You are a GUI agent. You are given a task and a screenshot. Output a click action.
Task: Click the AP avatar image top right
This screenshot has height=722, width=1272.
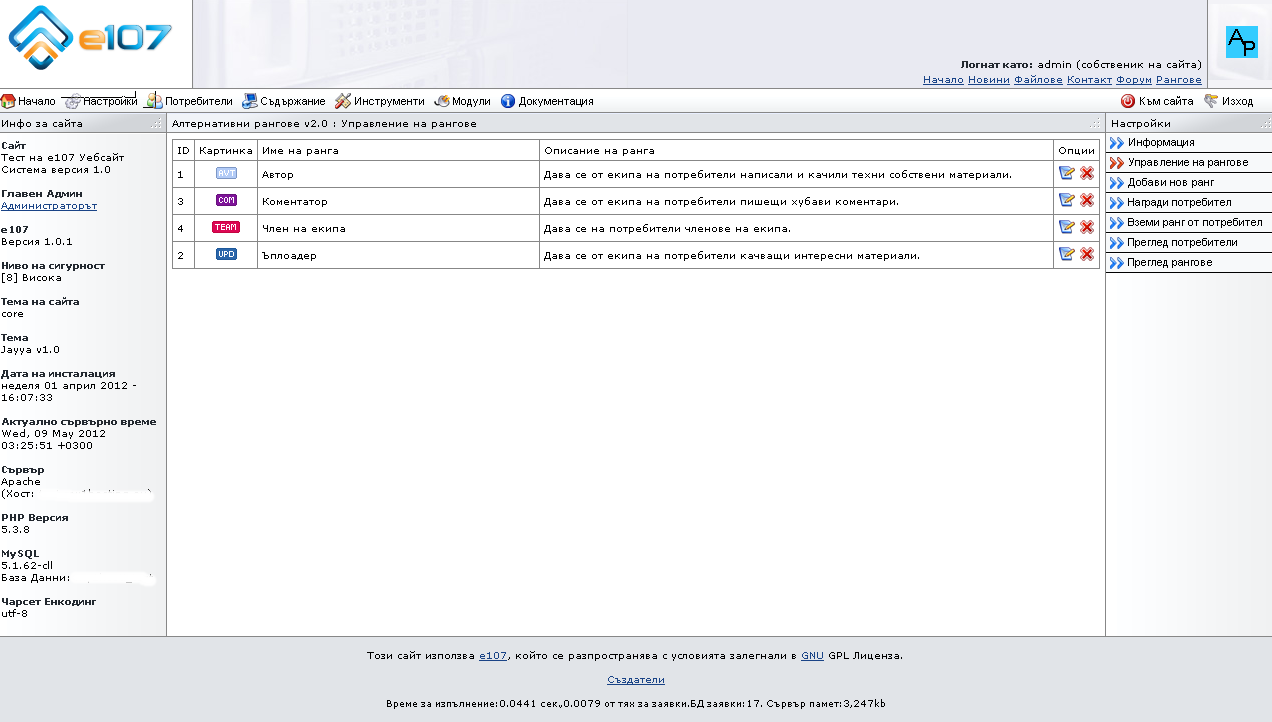(x=1241, y=44)
